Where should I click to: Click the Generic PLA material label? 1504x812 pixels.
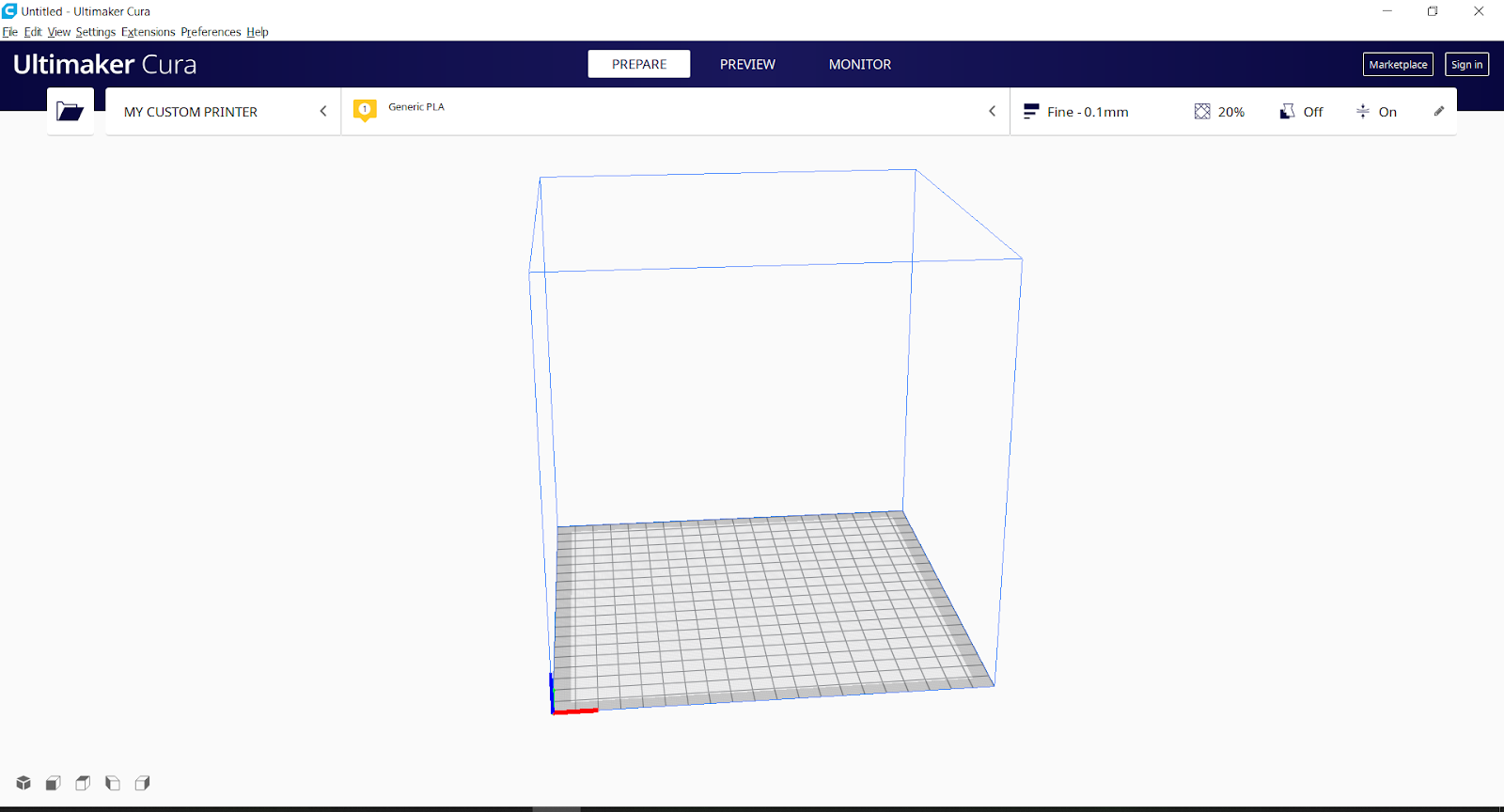coord(416,107)
